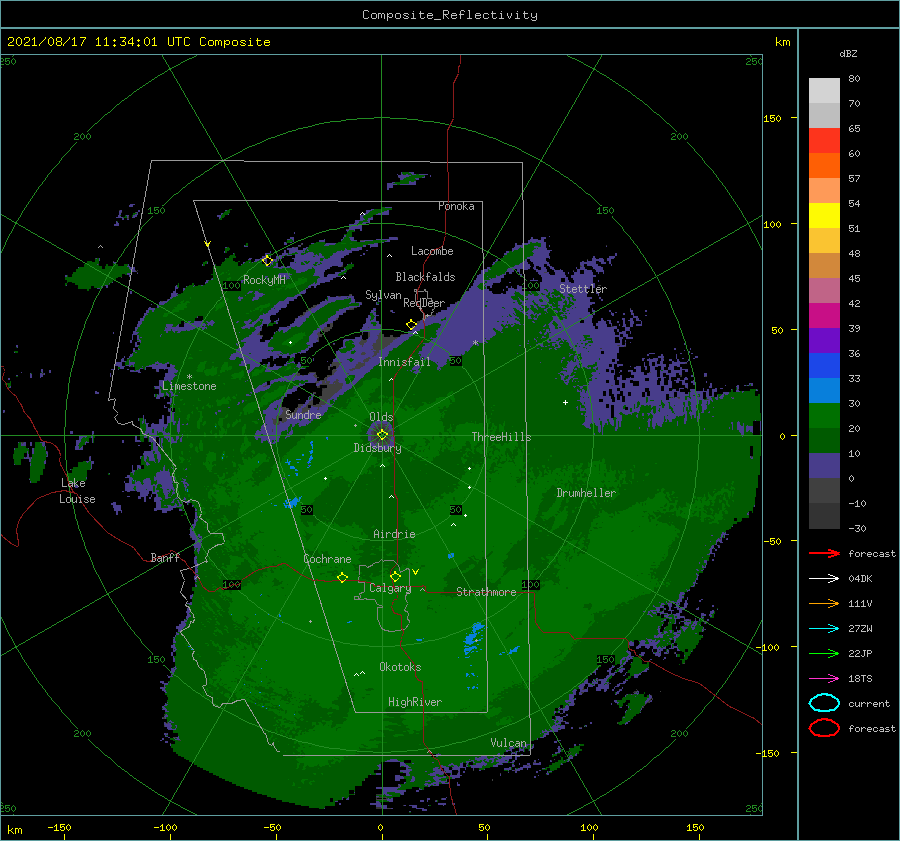This screenshot has height=841, width=900.
Task: Click the Strathmore label
Action: 486,592
